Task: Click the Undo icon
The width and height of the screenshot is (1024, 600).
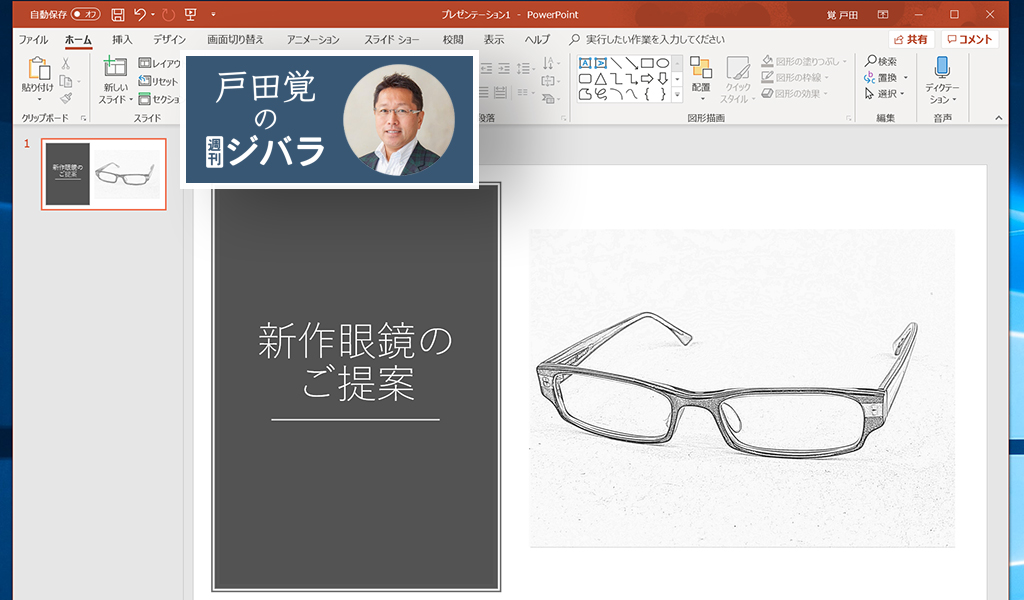Action: coord(139,14)
